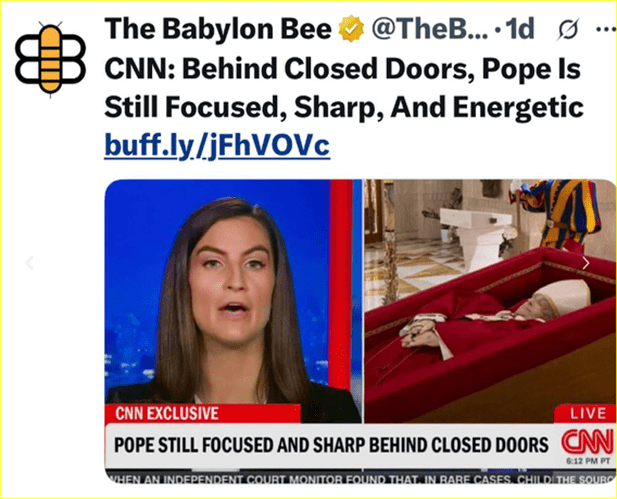Image resolution: width=617 pixels, height=499 pixels.
Task: Click the gold verified badge
Action: click(x=351, y=28)
